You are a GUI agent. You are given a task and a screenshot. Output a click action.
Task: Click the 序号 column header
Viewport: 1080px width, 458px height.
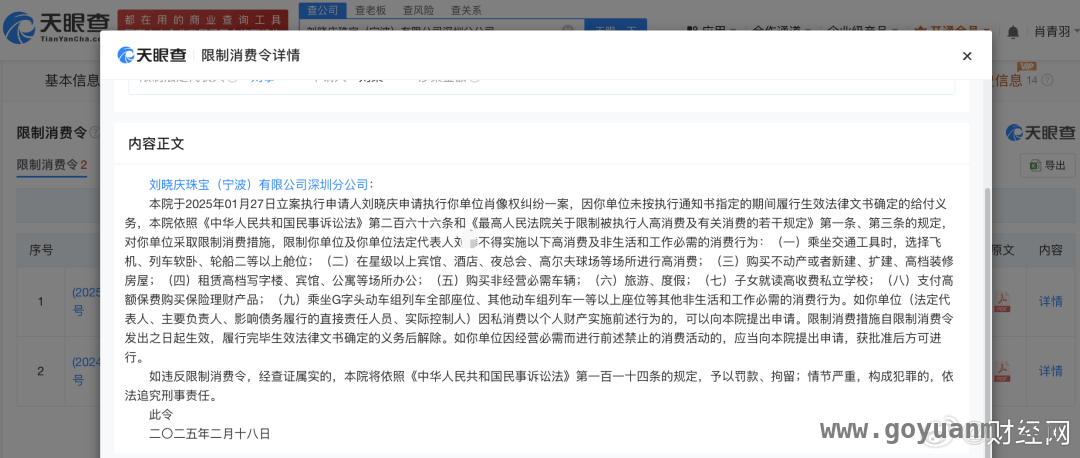(41, 249)
